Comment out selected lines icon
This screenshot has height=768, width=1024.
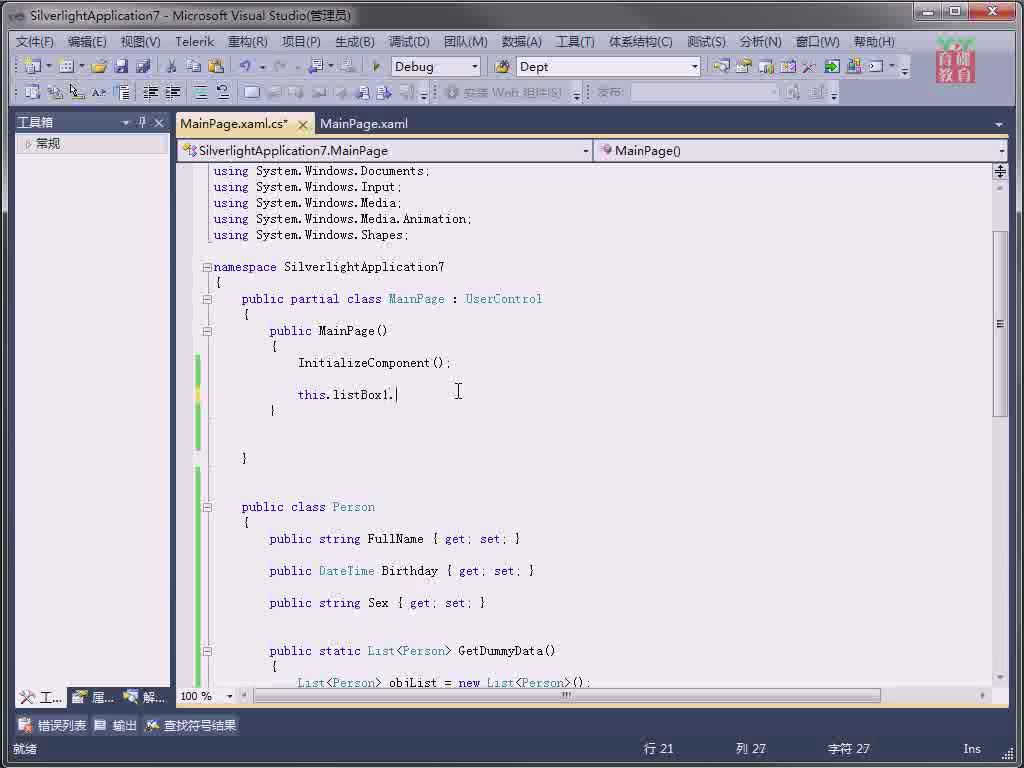(x=200, y=92)
